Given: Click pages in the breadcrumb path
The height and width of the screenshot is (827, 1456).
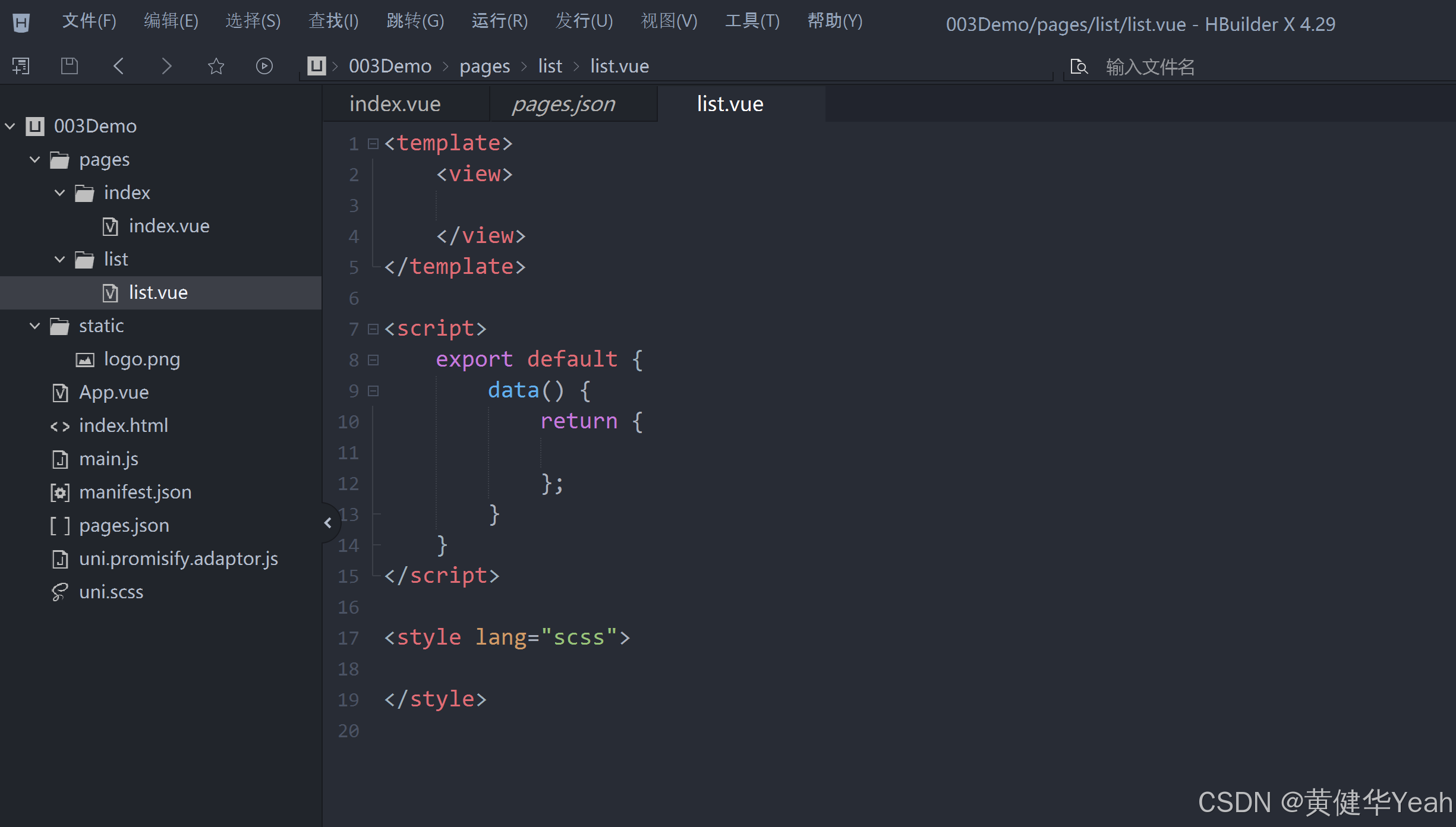Looking at the screenshot, I should [484, 65].
